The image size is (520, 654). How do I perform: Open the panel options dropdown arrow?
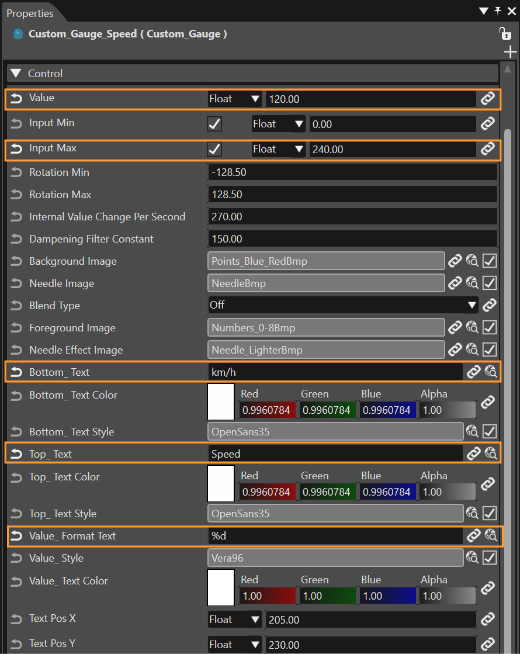tap(484, 11)
